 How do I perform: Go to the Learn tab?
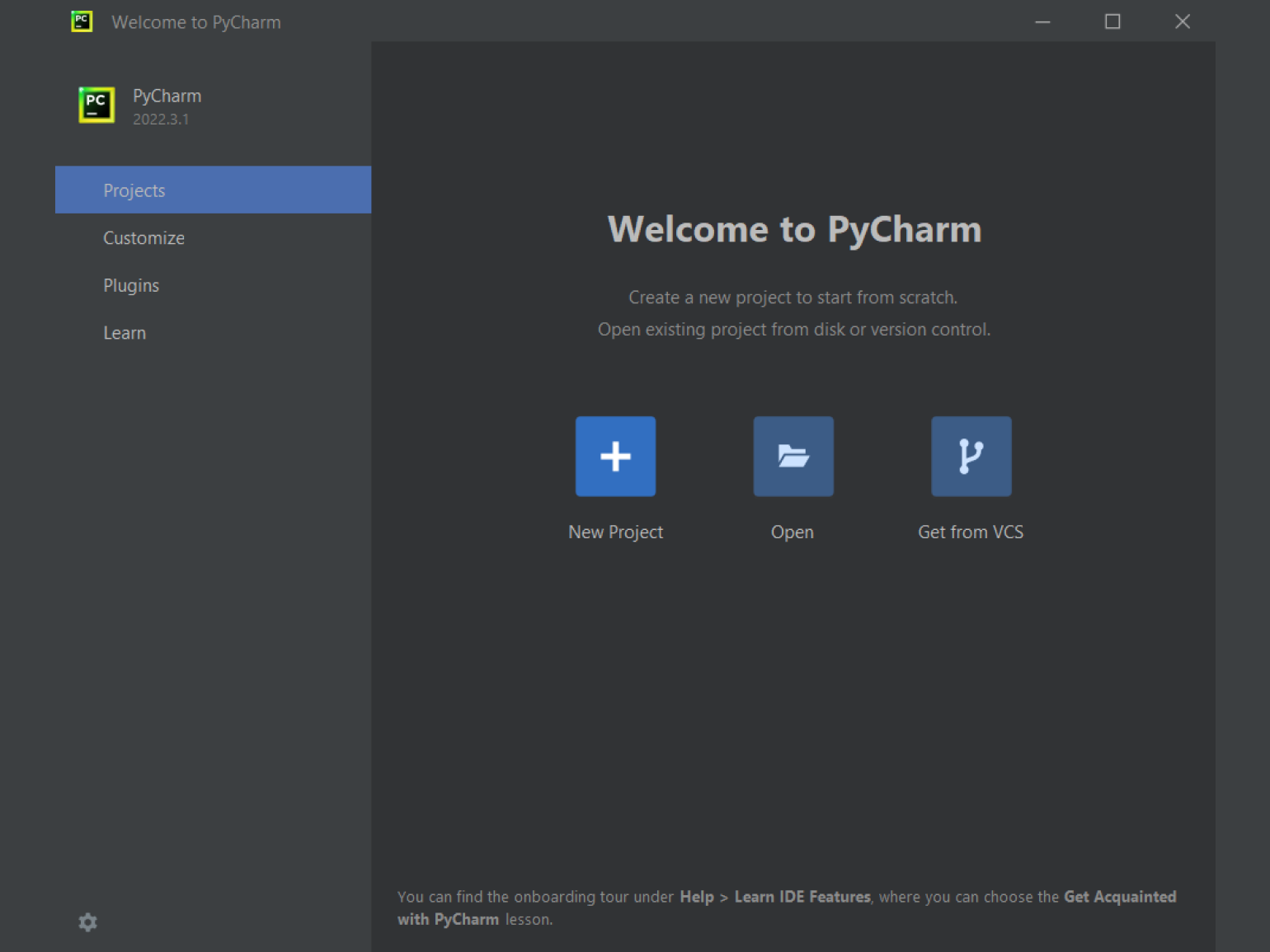point(125,333)
